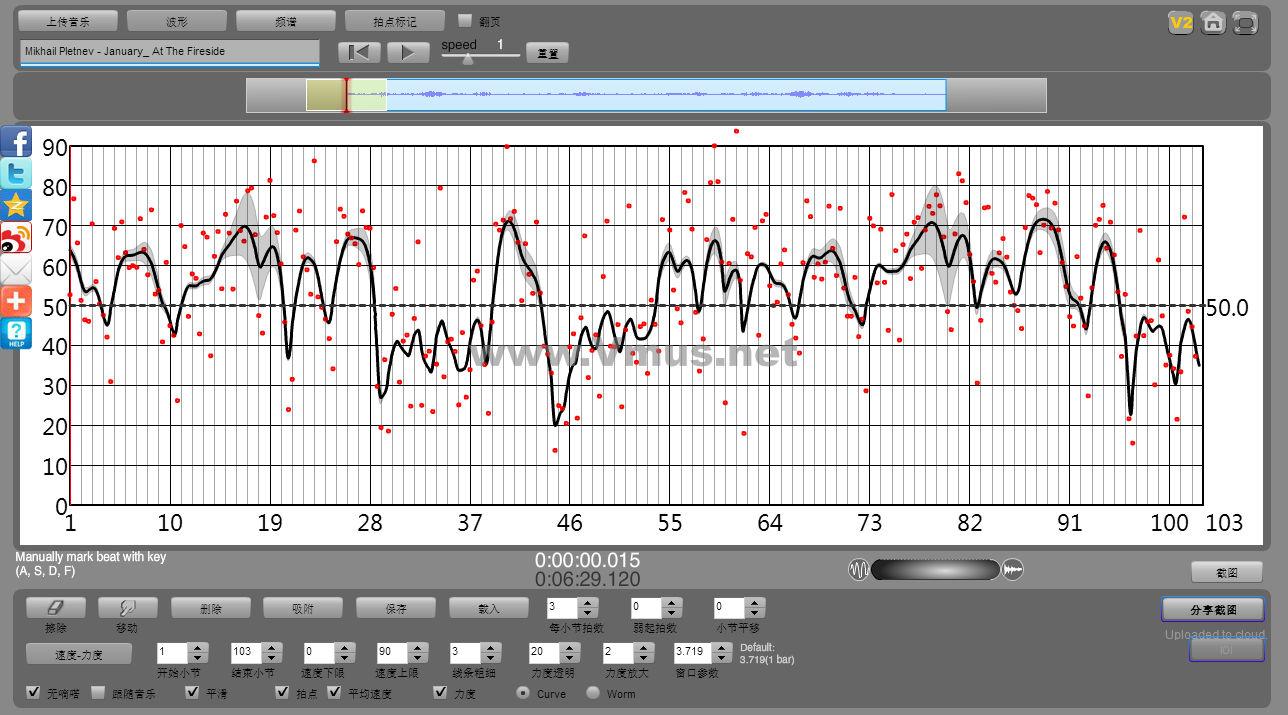Click the home icon button
Screen dimensions: 1288x715
tap(1212, 23)
